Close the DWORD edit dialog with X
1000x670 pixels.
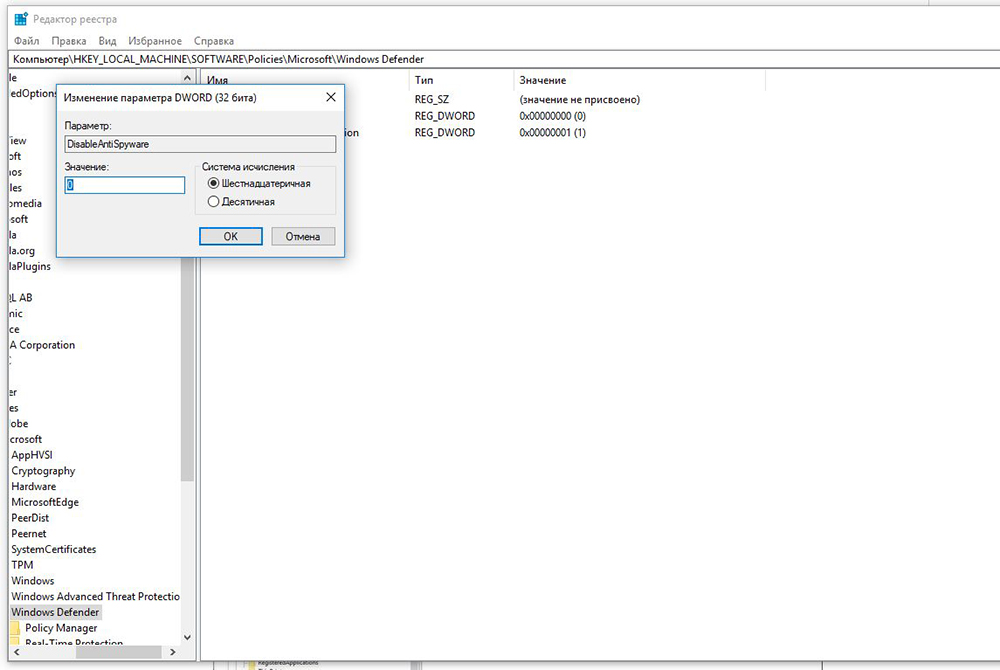click(x=330, y=97)
